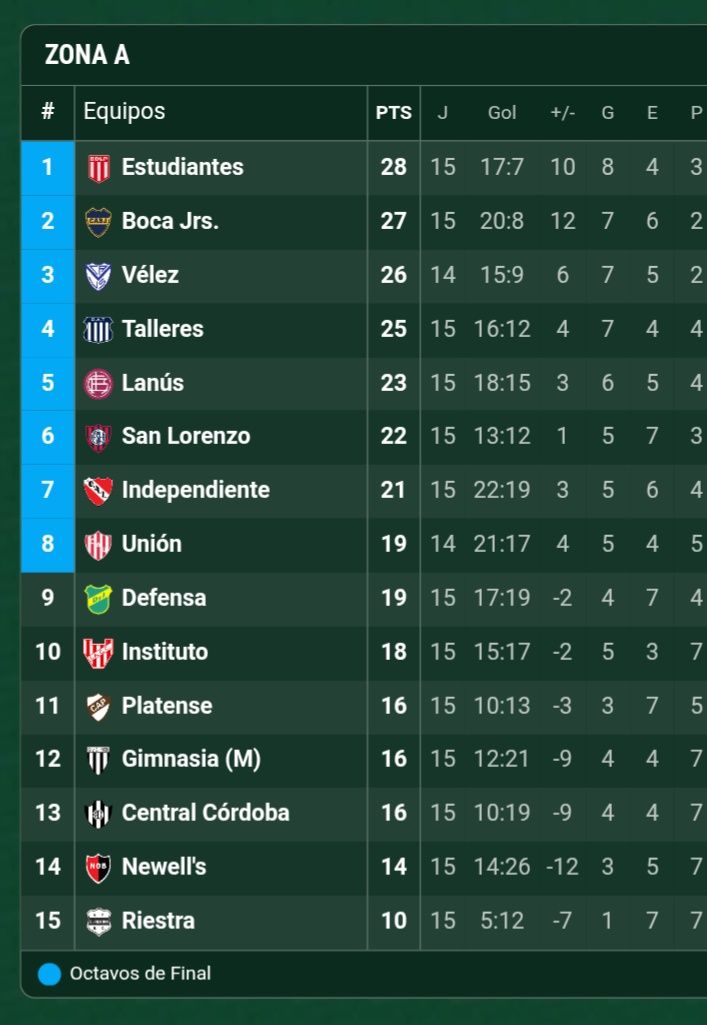Click the ZONA A table title
Screen dimensions: 707x1025
coord(87,56)
